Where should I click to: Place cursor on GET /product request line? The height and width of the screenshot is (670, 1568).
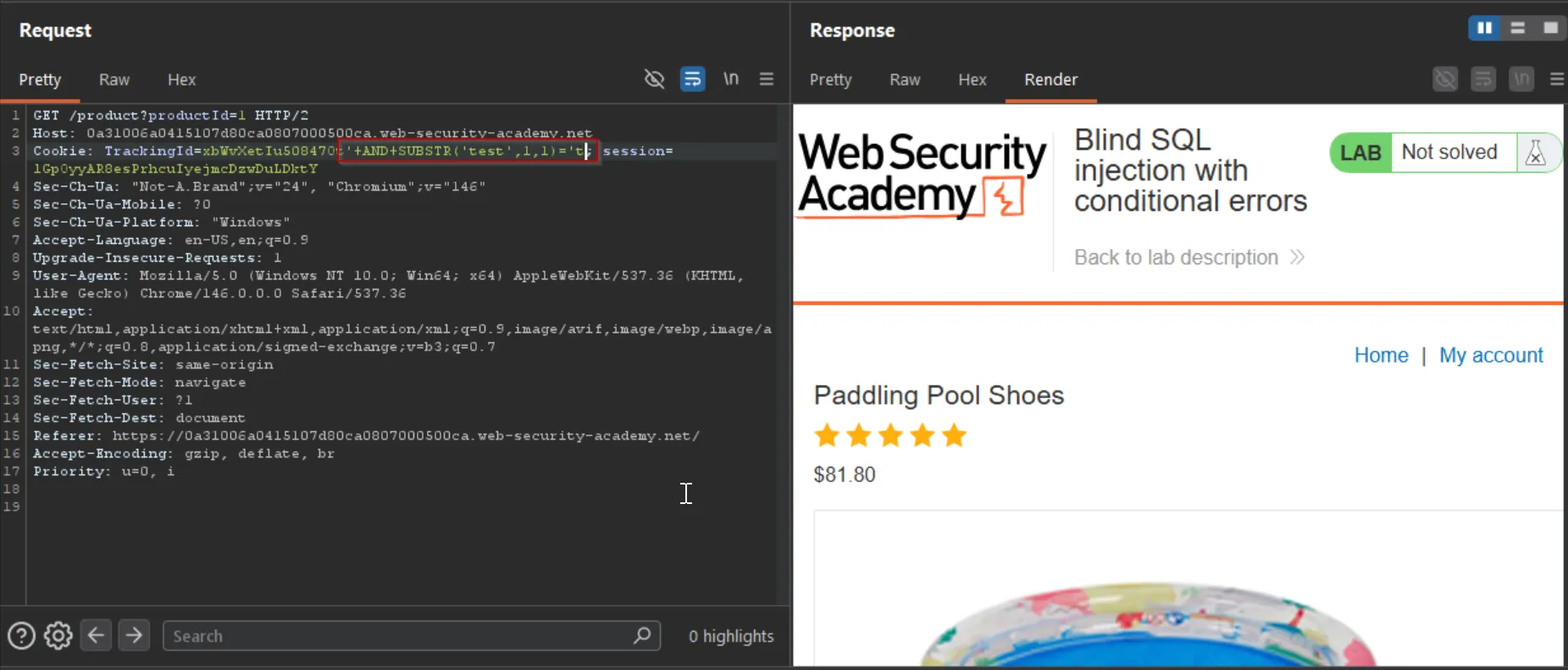tap(170, 115)
